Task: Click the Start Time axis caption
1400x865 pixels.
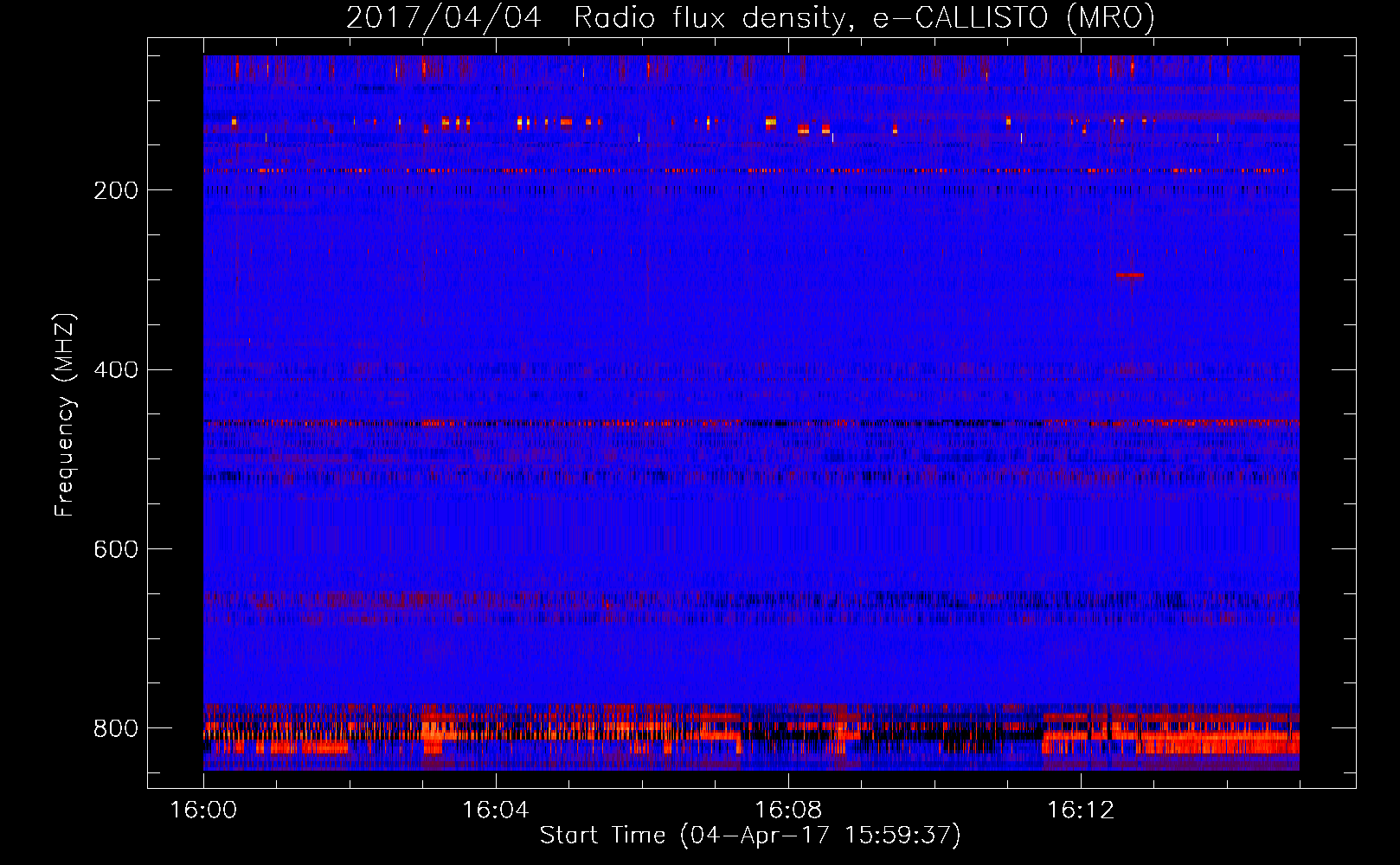Action: click(x=750, y=836)
